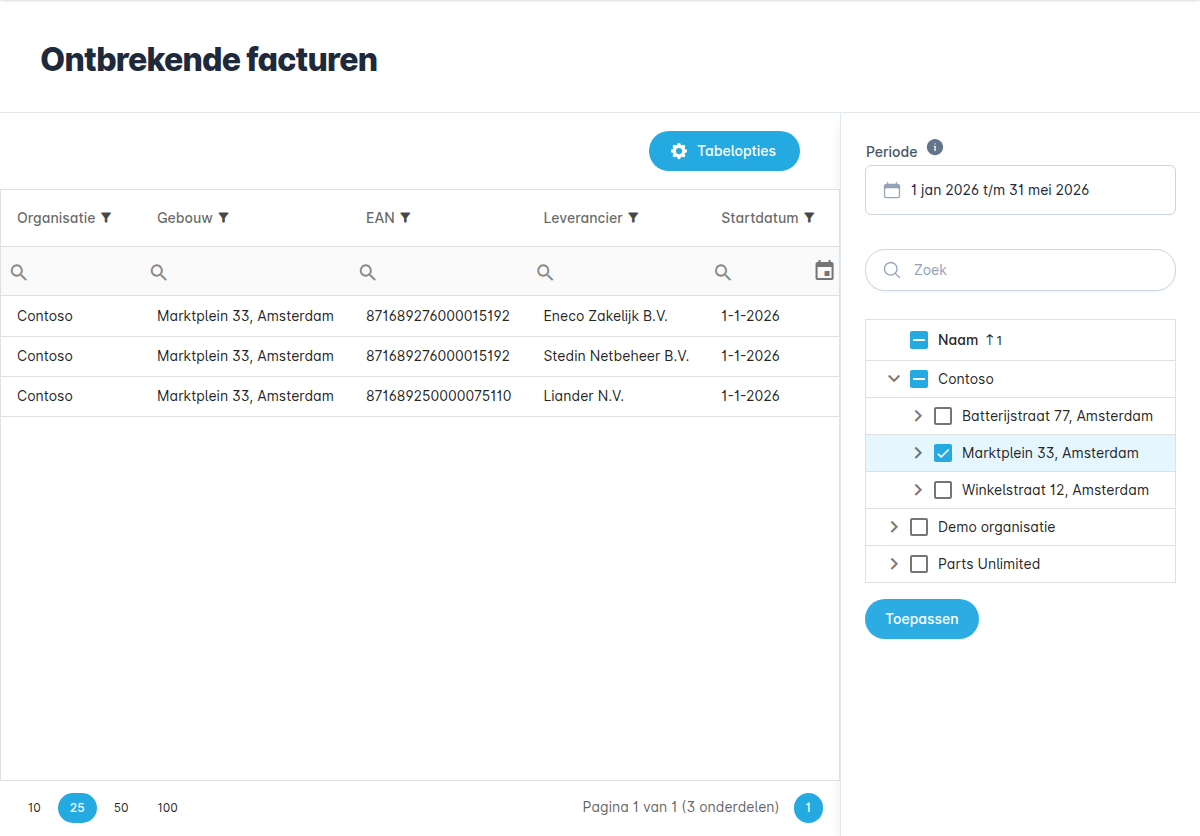Click the Toepassen button
This screenshot has height=836, width=1200.
[x=922, y=619]
